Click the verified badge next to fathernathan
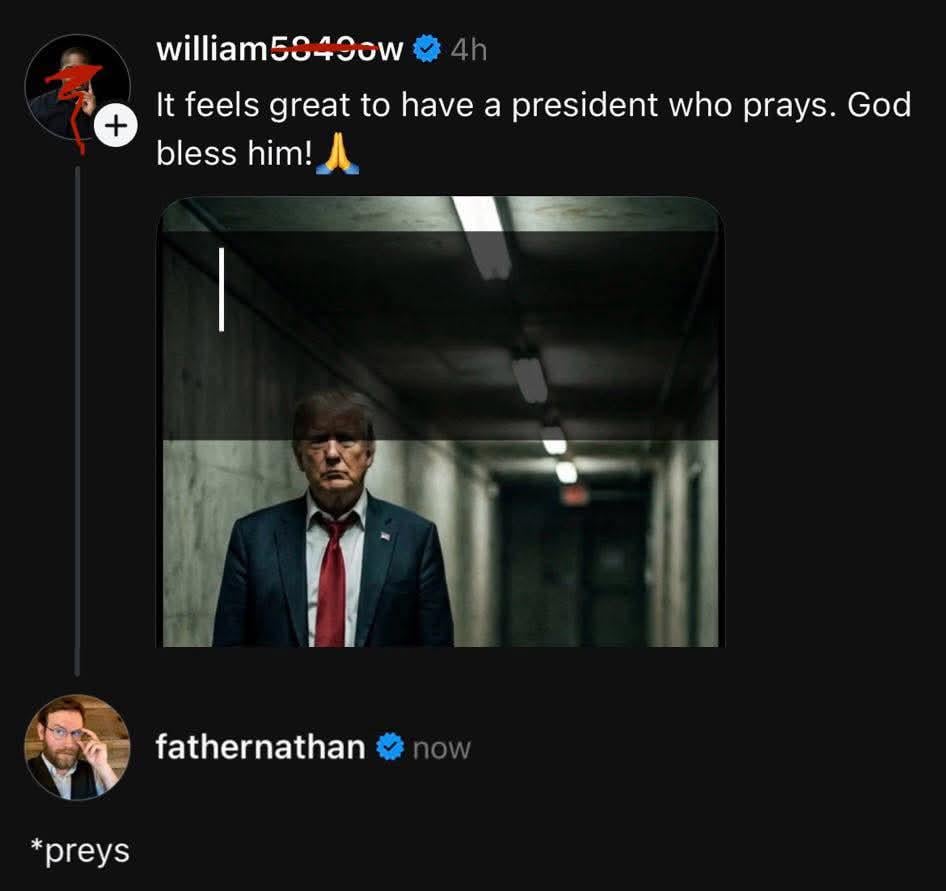This screenshot has height=891, width=946. 390,747
